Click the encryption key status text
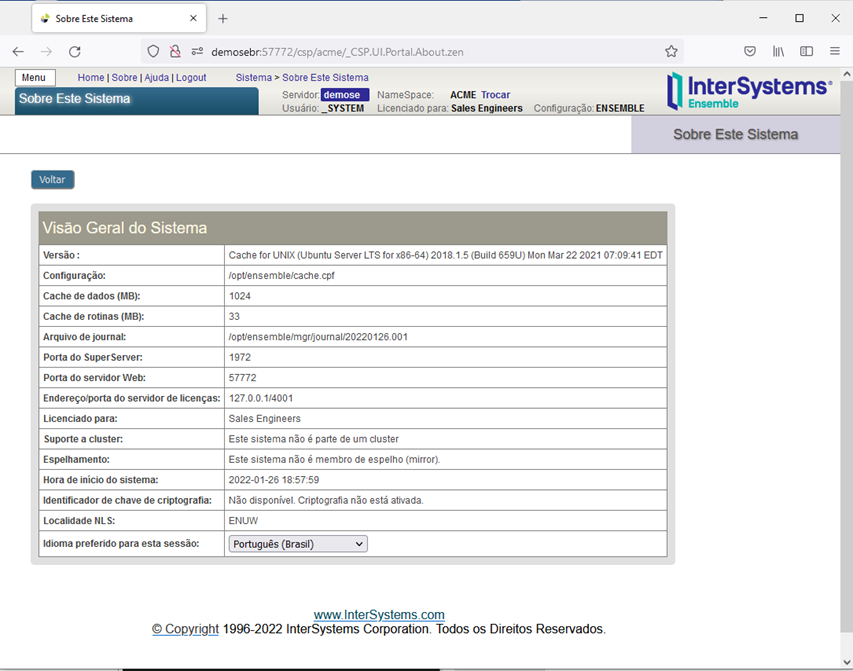This screenshot has width=853, height=671. coord(326,500)
